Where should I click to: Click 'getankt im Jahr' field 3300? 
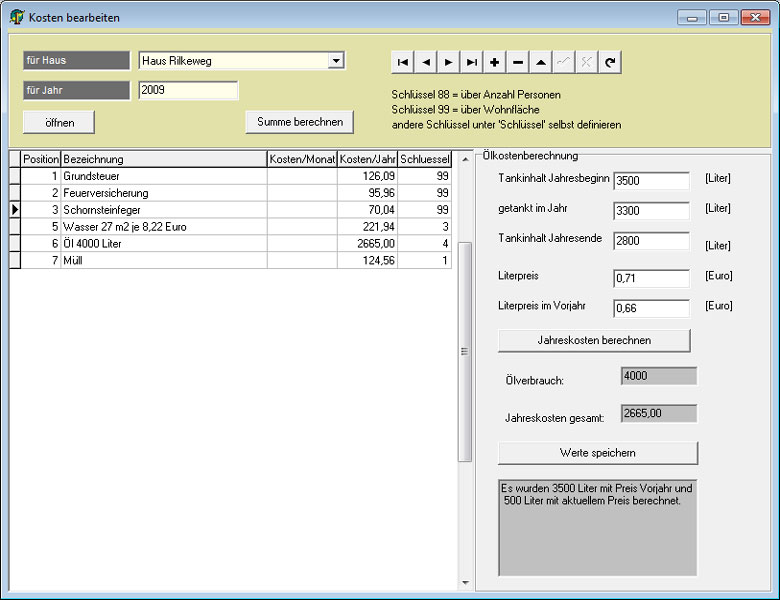point(651,211)
